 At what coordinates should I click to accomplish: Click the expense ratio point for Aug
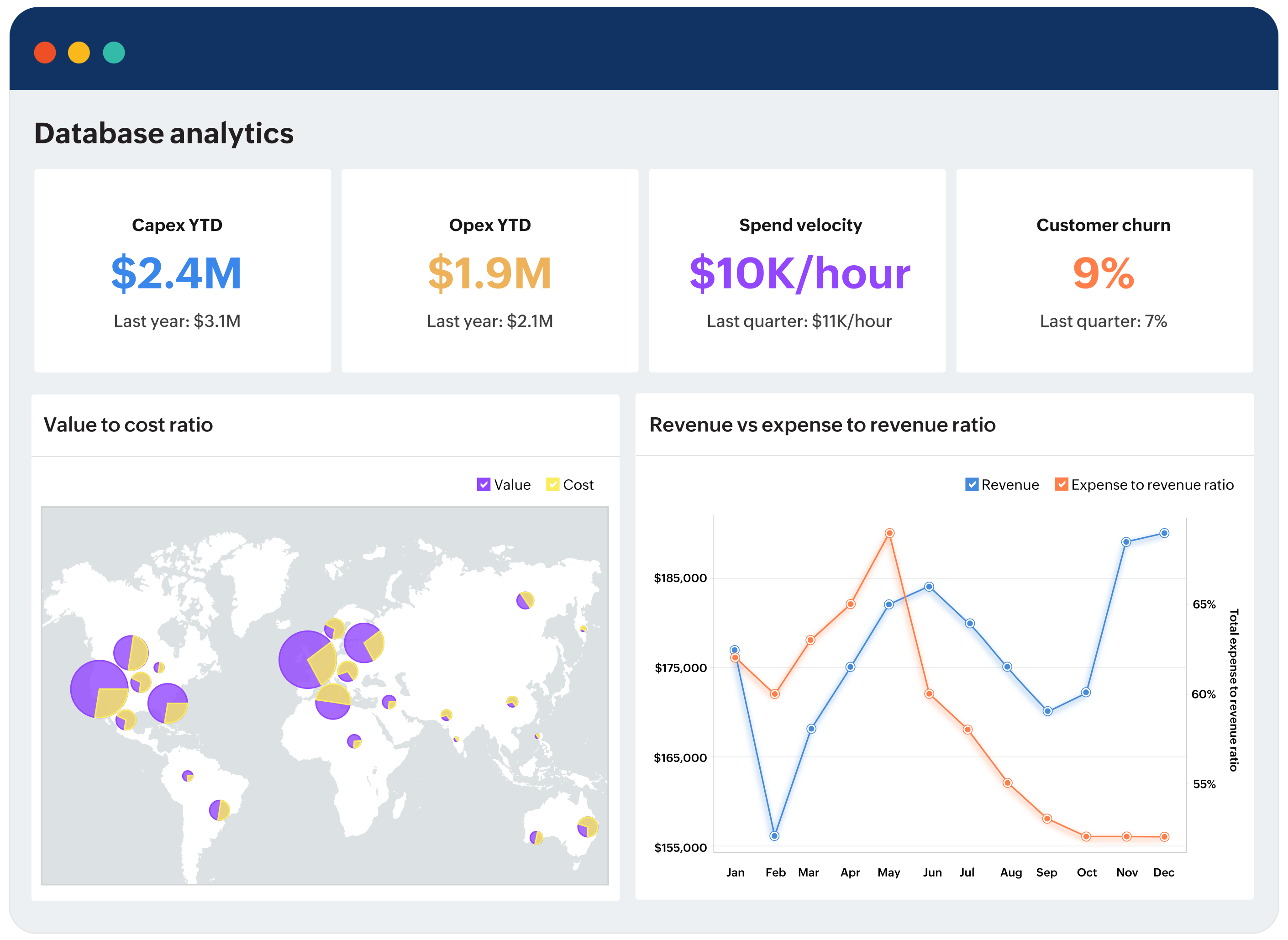tap(1007, 783)
